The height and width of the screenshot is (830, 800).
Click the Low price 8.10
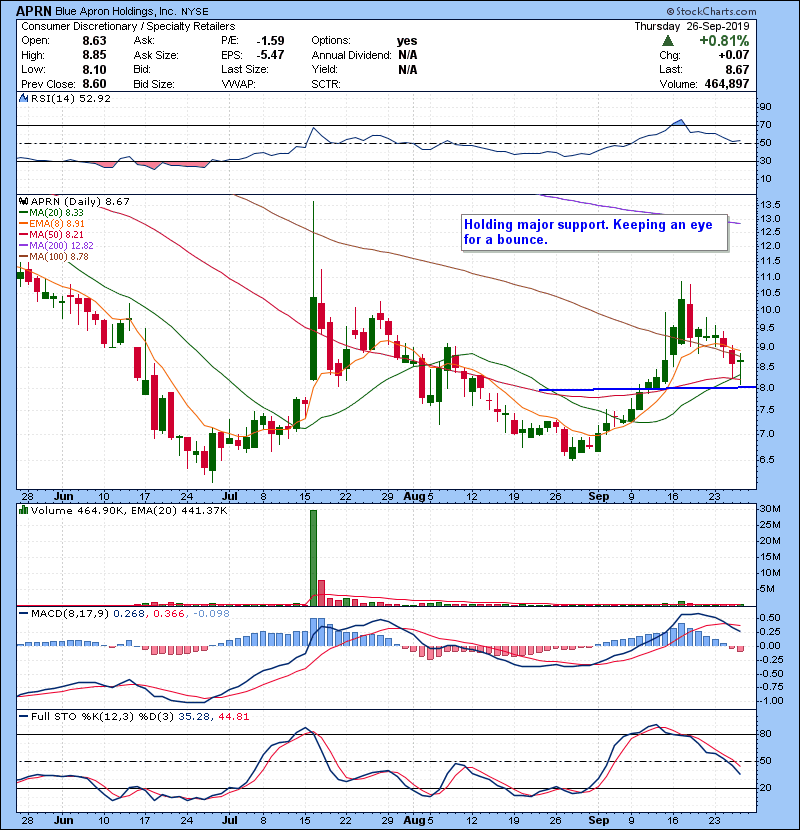click(x=94, y=70)
